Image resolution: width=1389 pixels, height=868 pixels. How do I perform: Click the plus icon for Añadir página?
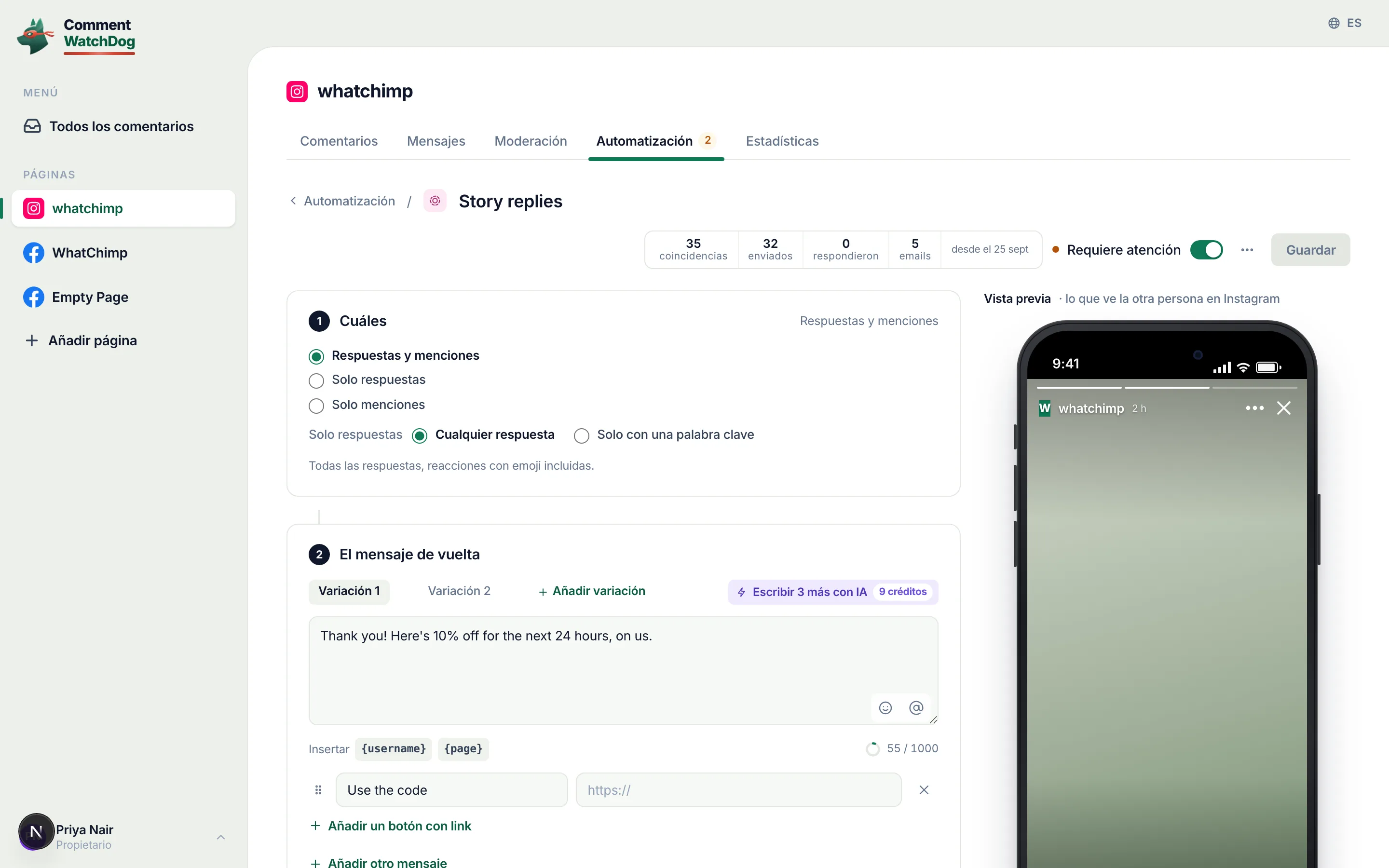coord(32,340)
